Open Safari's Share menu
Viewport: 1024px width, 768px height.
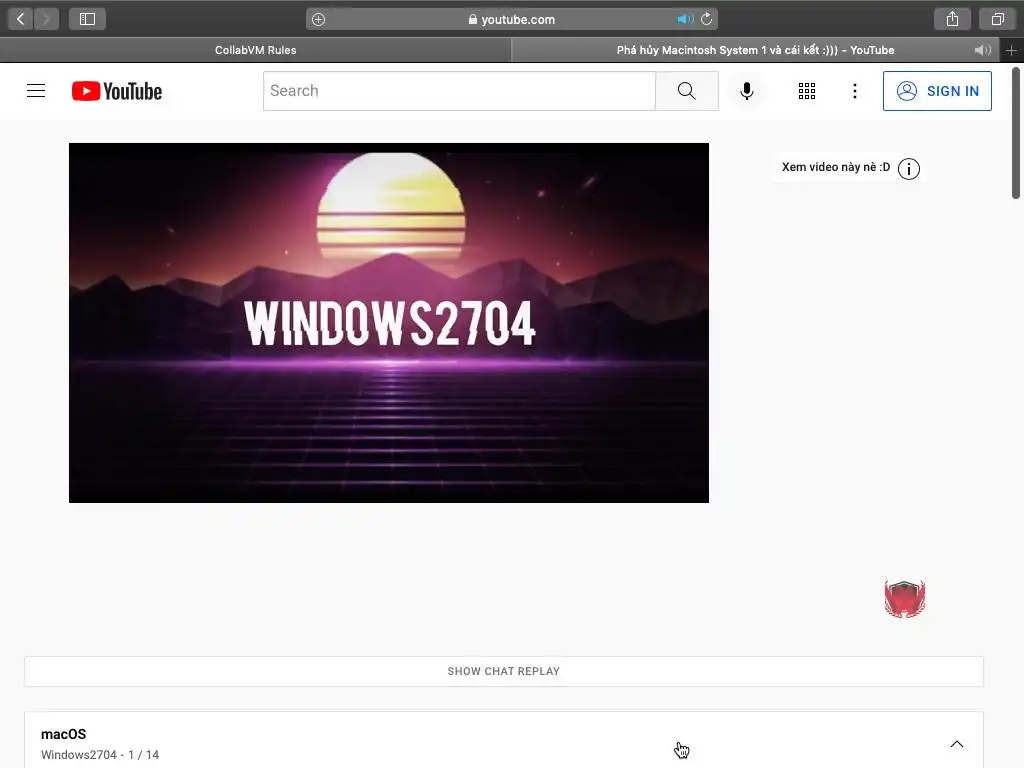coord(952,19)
